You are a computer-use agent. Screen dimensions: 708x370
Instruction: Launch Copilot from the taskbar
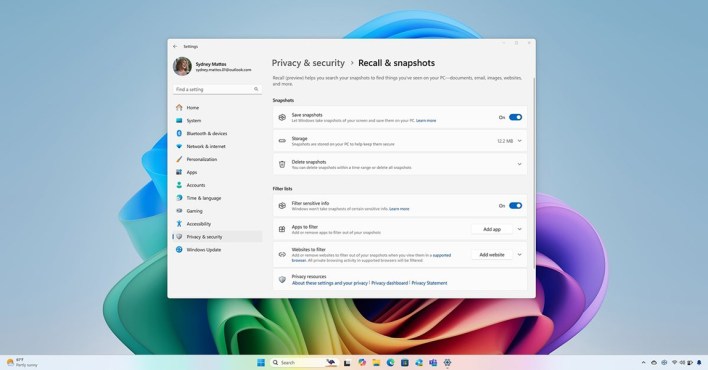point(362,362)
